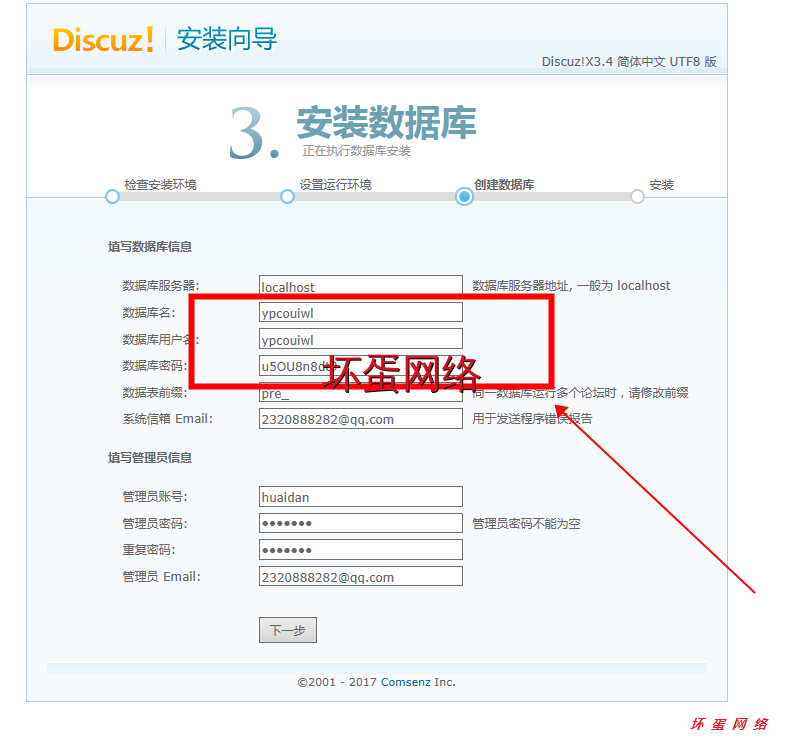Viewport: 802px width, 748px height.
Task: Click the 管理员 Email: label
Action: pos(162,577)
